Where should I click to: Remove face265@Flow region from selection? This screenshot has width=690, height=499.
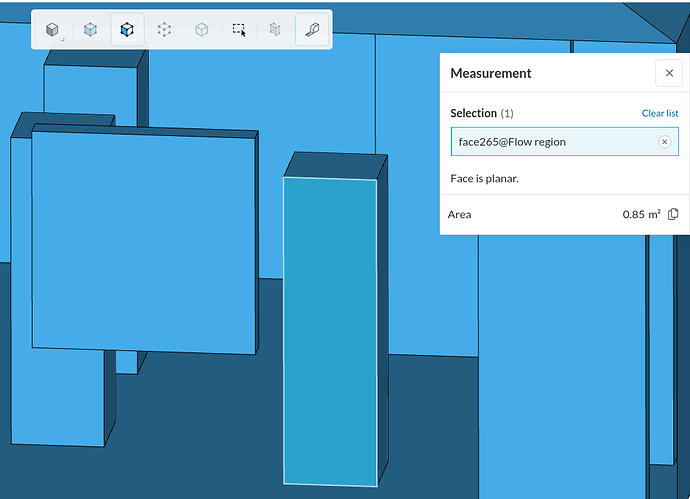pyautogui.click(x=664, y=142)
